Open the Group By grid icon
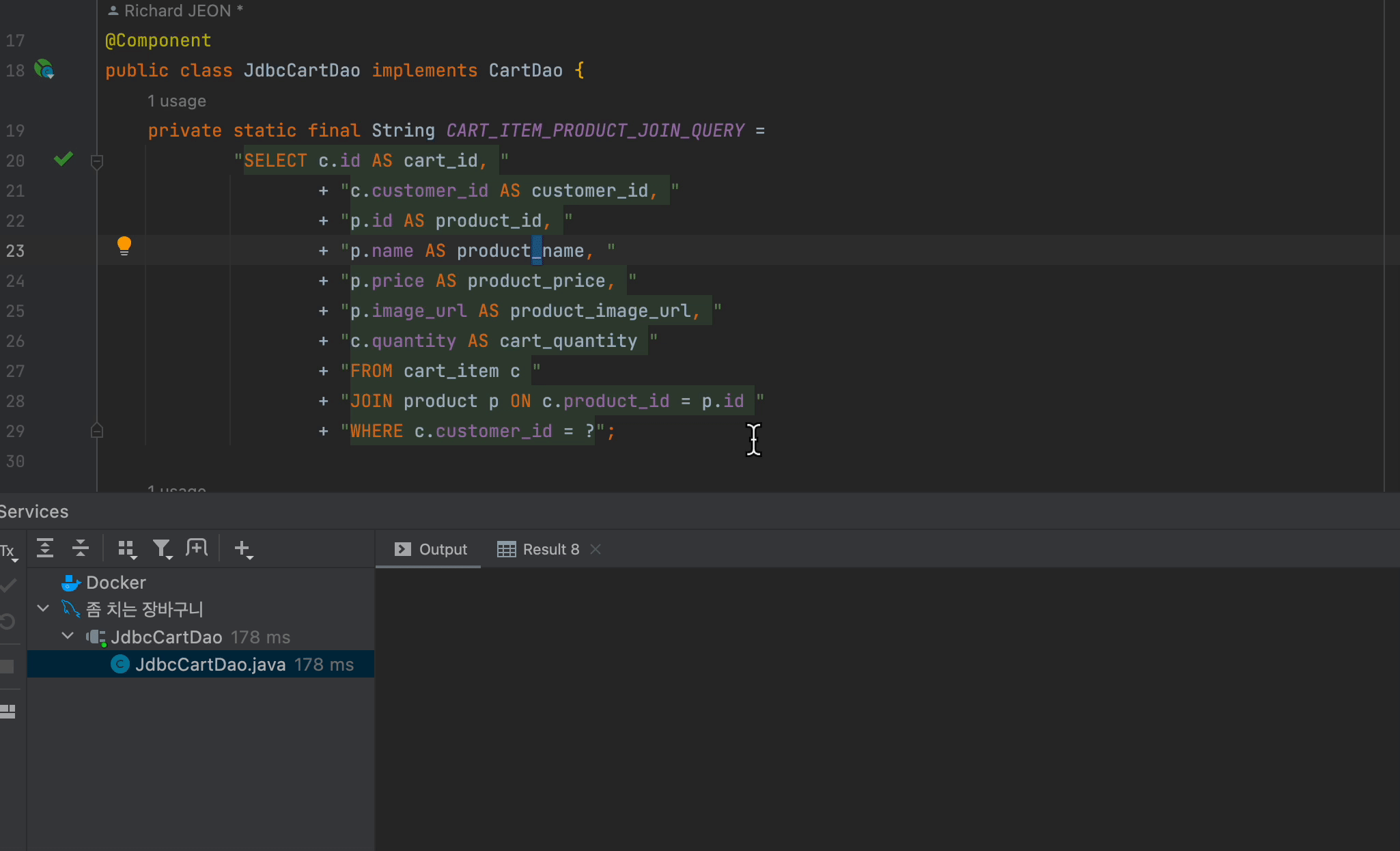The width and height of the screenshot is (1400, 851). click(x=127, y=549)
